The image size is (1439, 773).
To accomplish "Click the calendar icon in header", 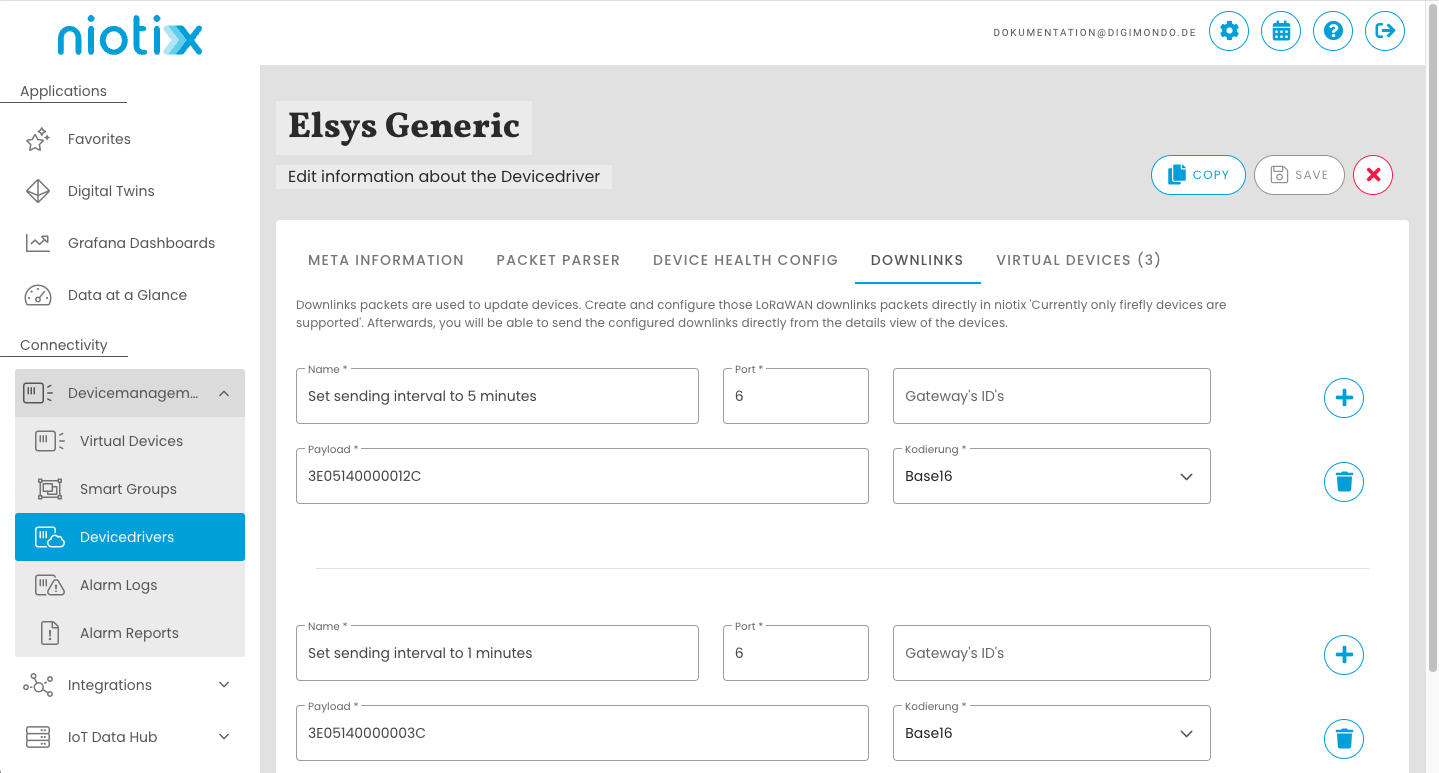I will pyautogui.click(x=1281, y=31).
